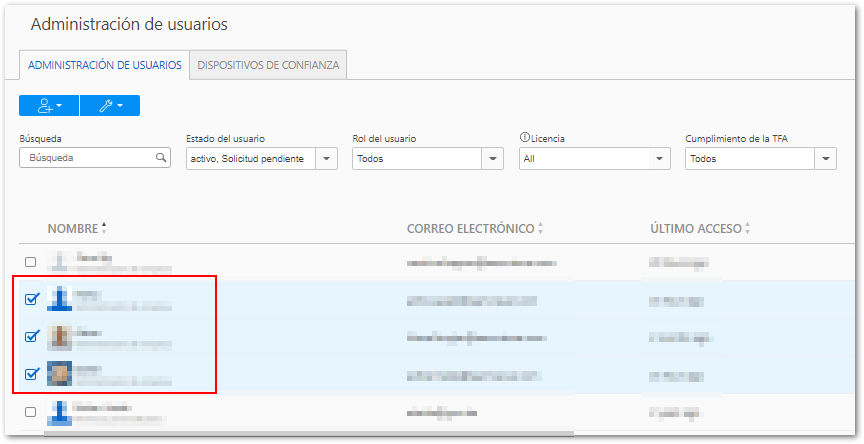
Task: Open the add user dropdown button
Action: pos(49,106)
